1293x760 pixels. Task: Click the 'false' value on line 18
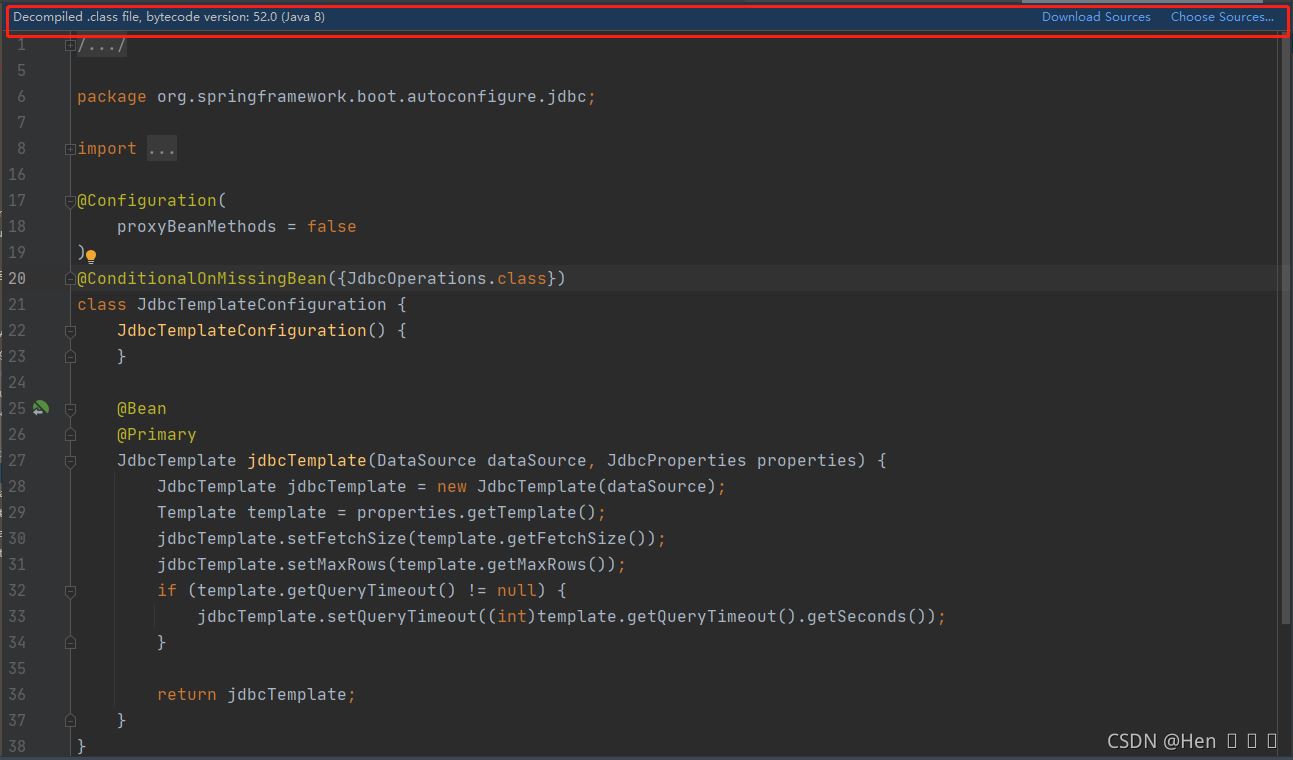click(332, 227)
